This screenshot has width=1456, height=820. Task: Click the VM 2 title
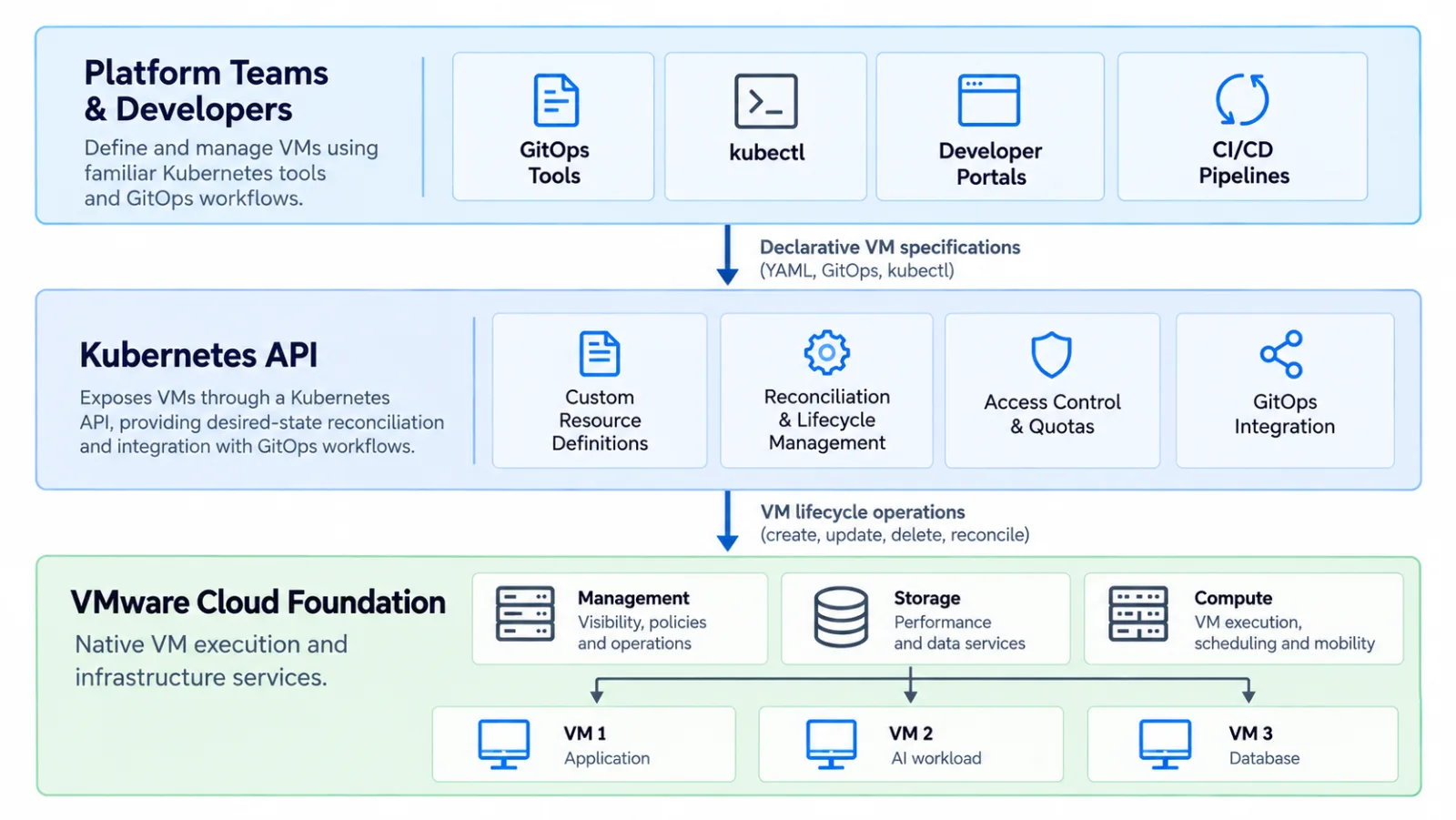(911, 734)
